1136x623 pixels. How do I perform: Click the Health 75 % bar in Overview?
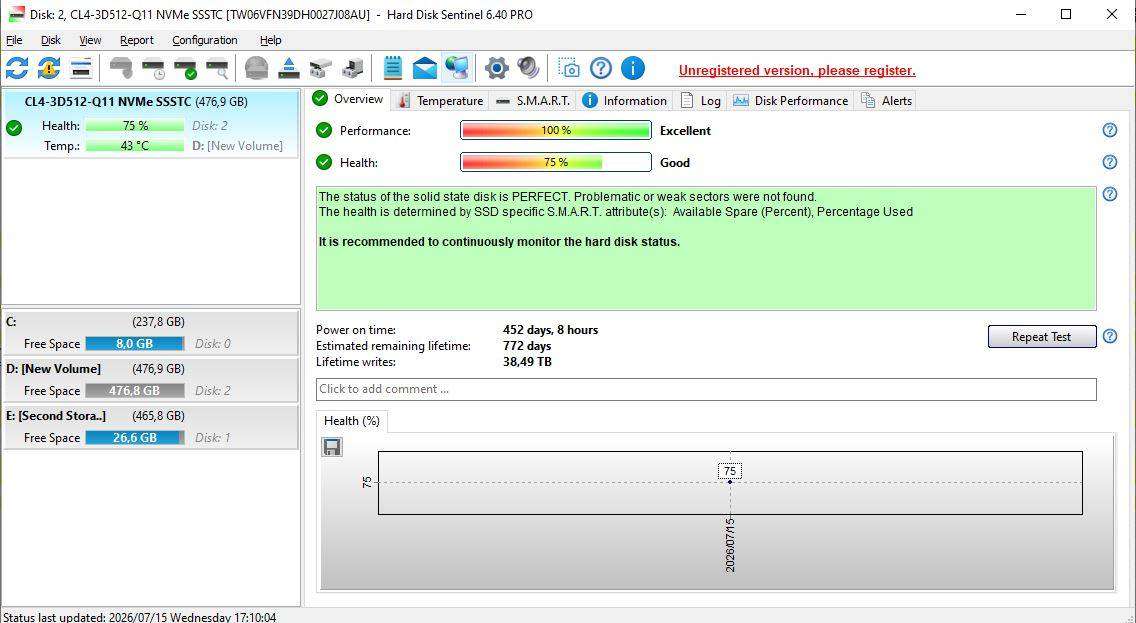click(556, 162)
